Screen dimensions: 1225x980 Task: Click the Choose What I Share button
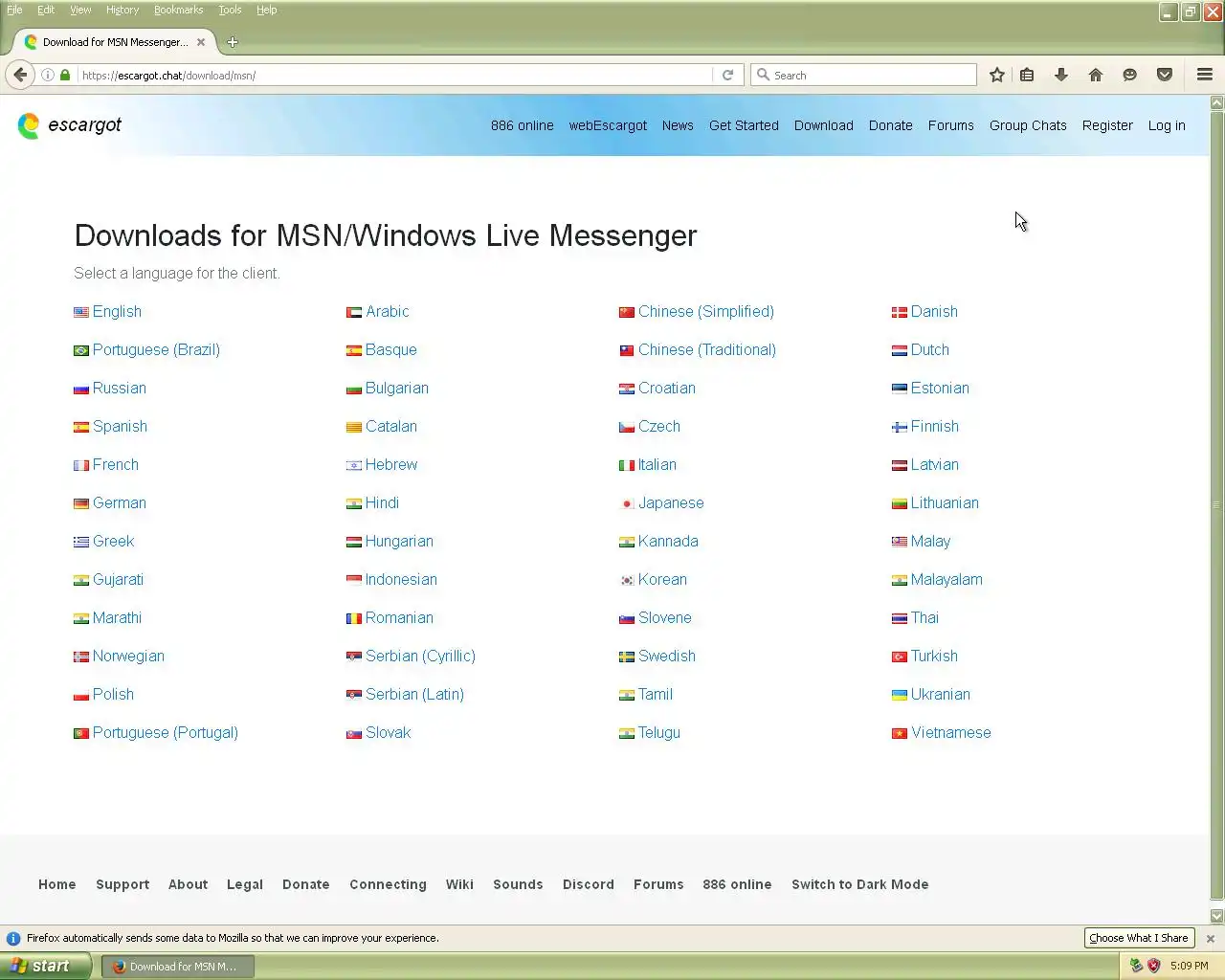click(1139, 938)
